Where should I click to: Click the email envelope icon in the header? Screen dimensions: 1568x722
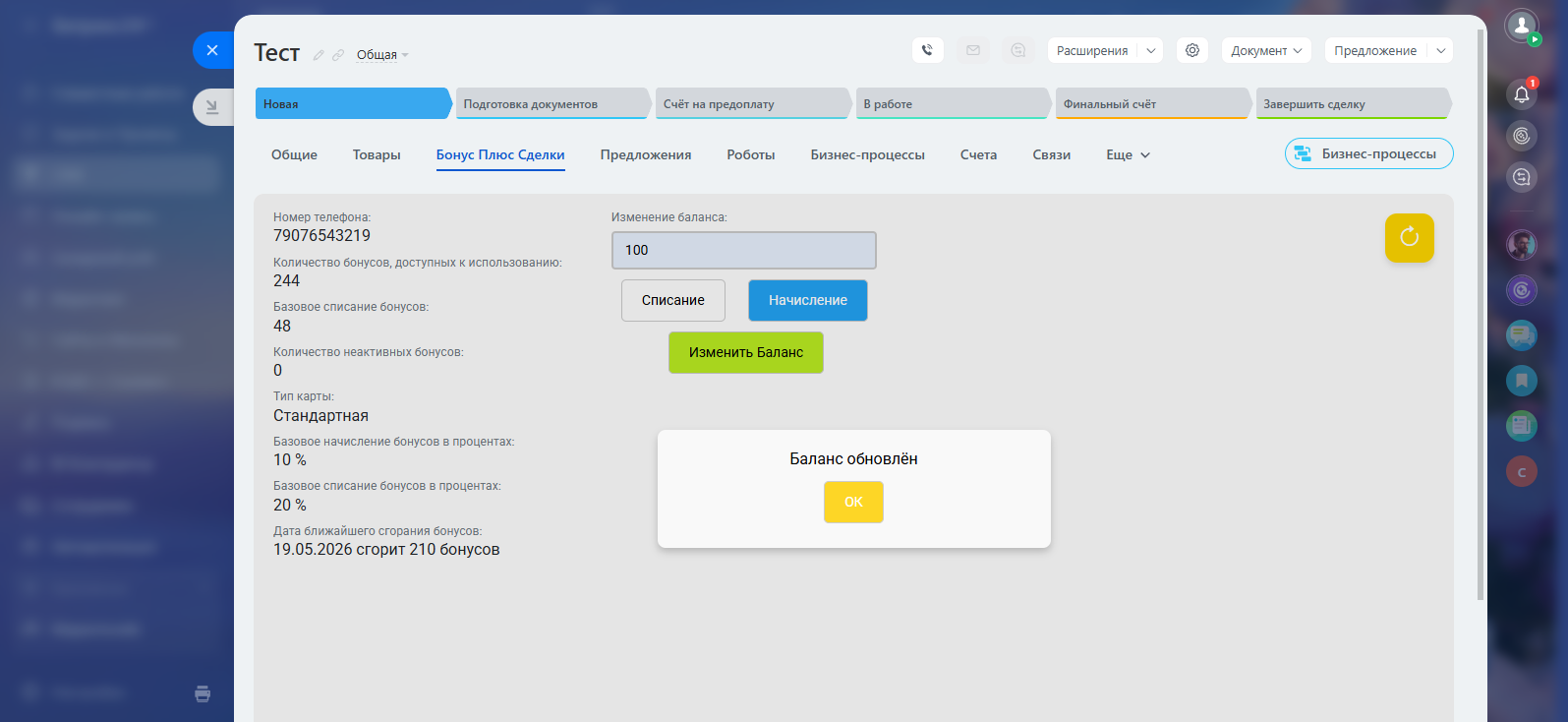coord(973,50)
